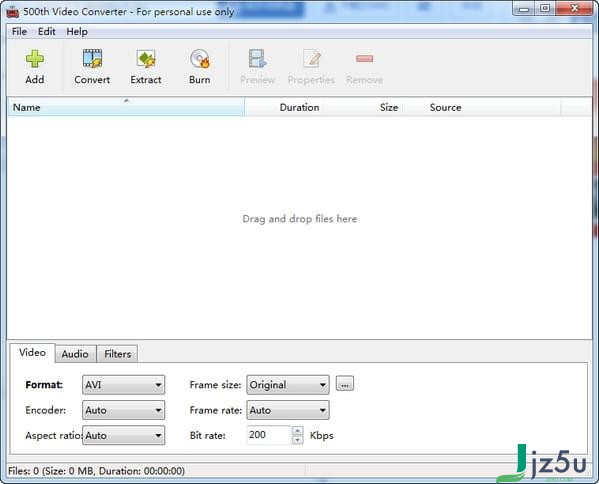
Task: Sort list by Name column header
Action: (x=126, y=107)
